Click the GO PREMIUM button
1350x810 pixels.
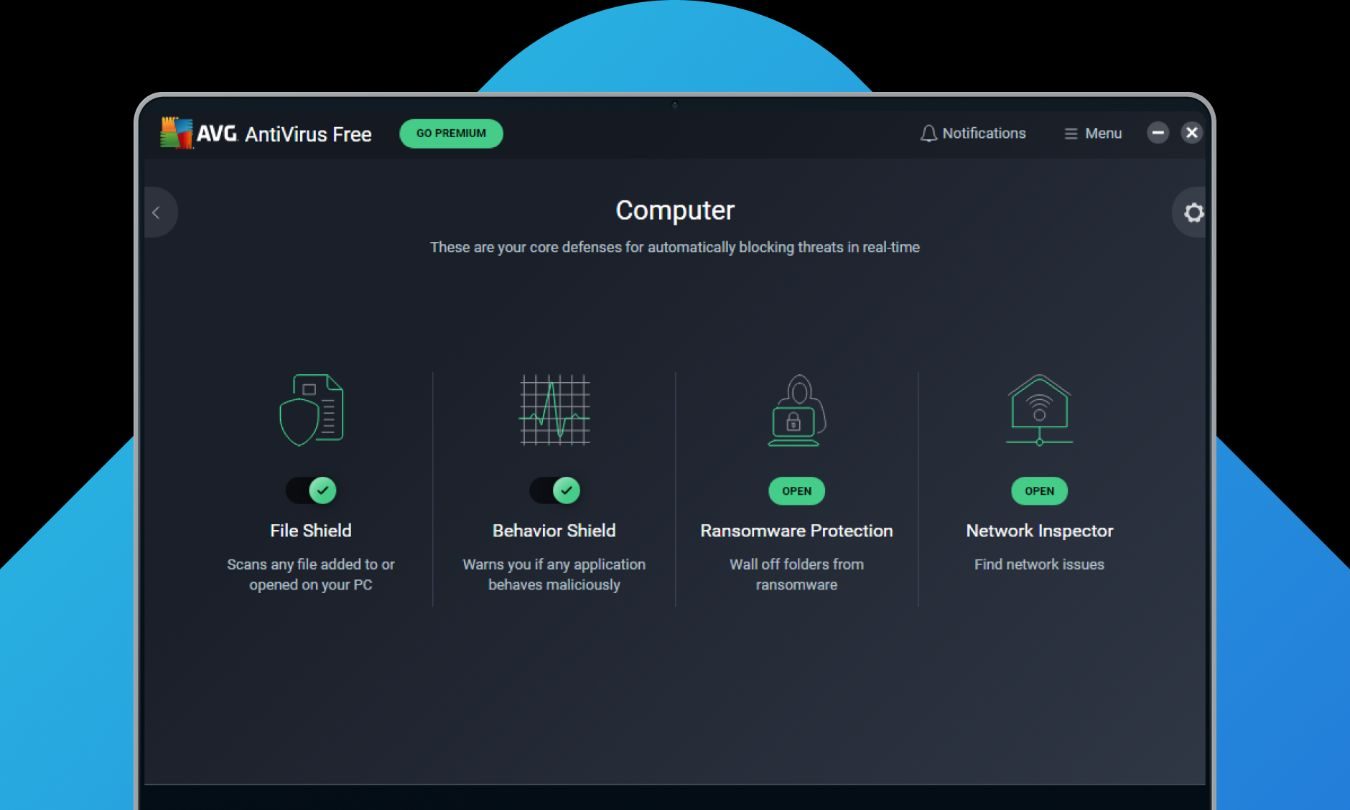(451, 133)
